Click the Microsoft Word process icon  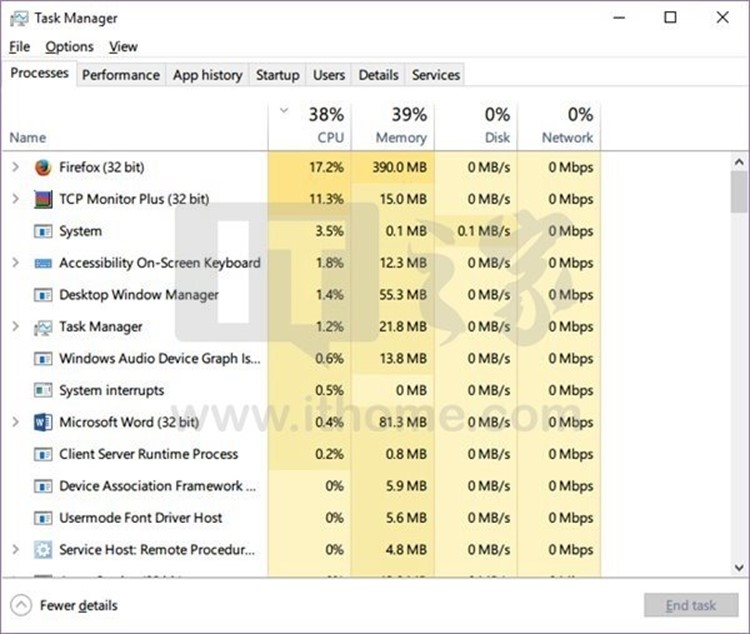pyautogui.click(x=43, y=422)
